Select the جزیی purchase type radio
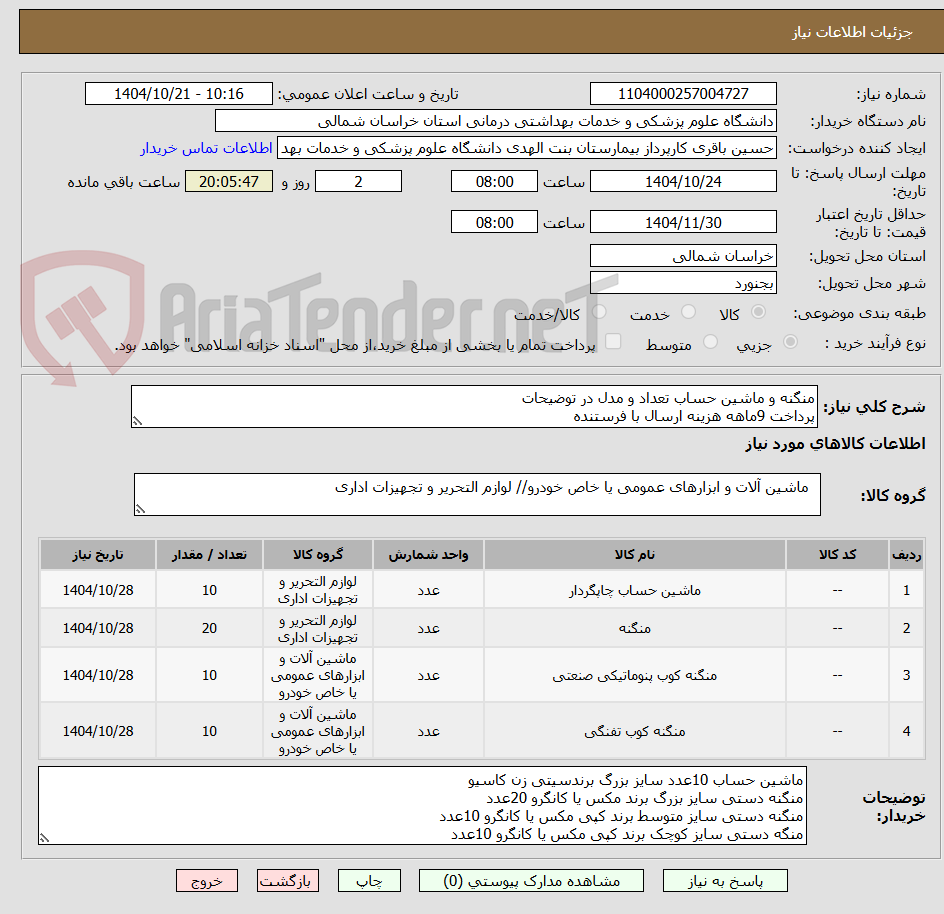This screenshot has height=914, width=944. tap(790, 342)
